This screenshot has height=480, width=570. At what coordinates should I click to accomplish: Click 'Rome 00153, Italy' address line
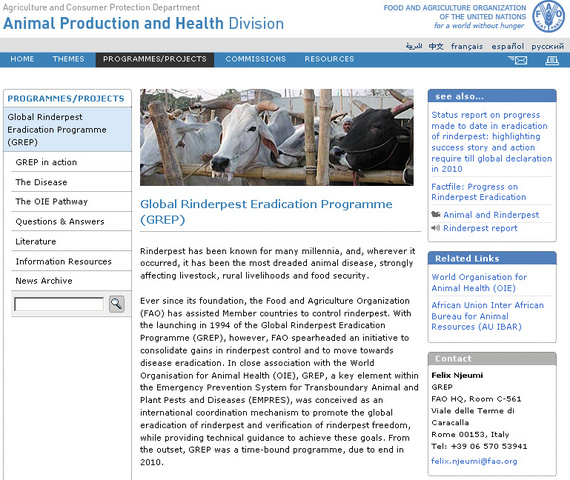[x=470, y=435]
